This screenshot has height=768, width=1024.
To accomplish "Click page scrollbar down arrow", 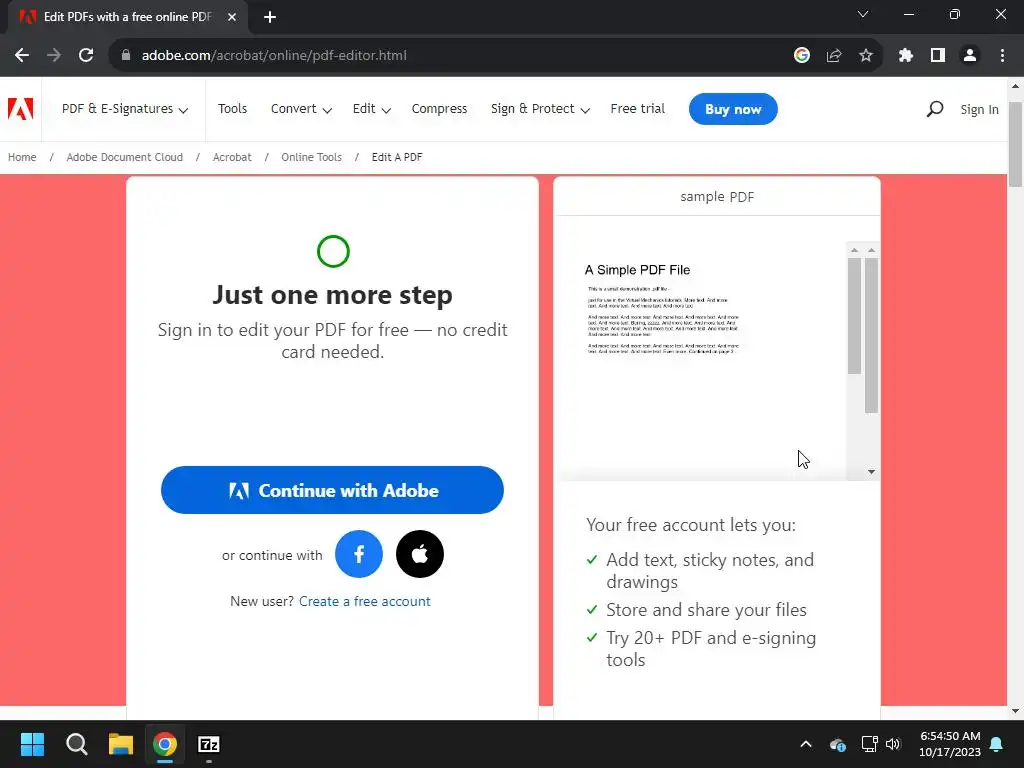I will (x=1015, y=711).
